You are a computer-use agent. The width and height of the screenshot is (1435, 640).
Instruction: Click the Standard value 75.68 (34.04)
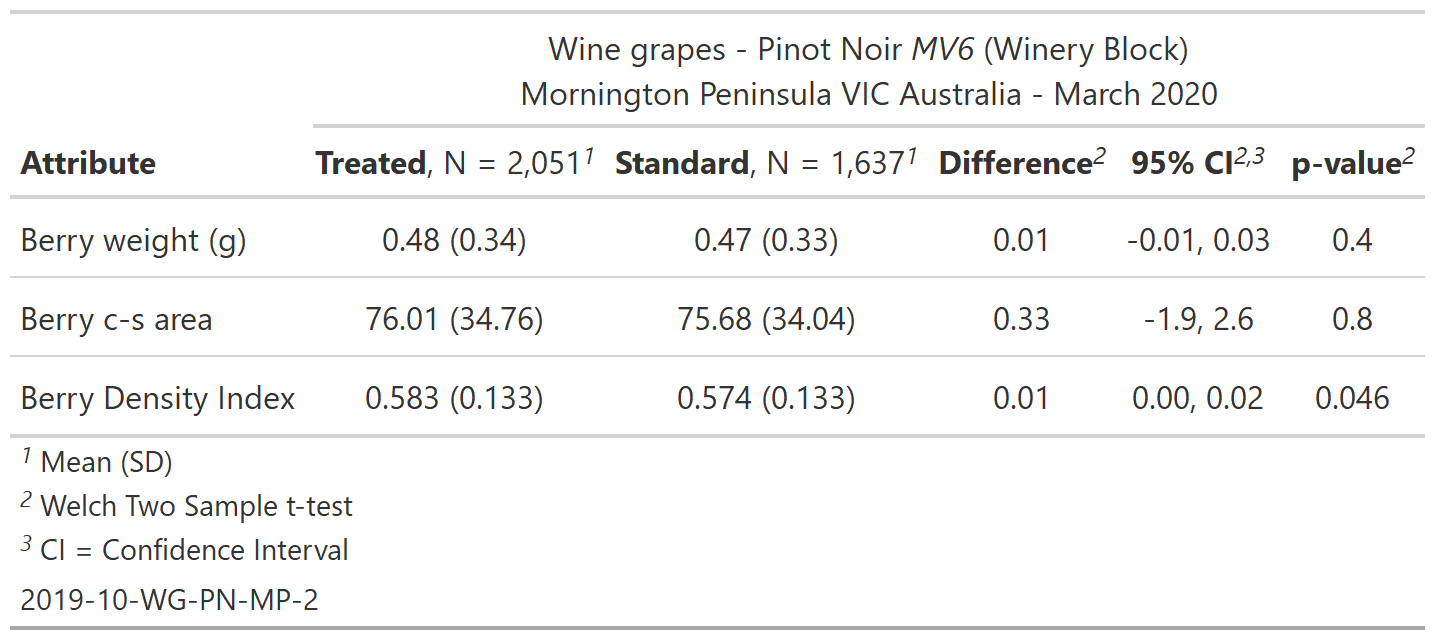(766, 319)
